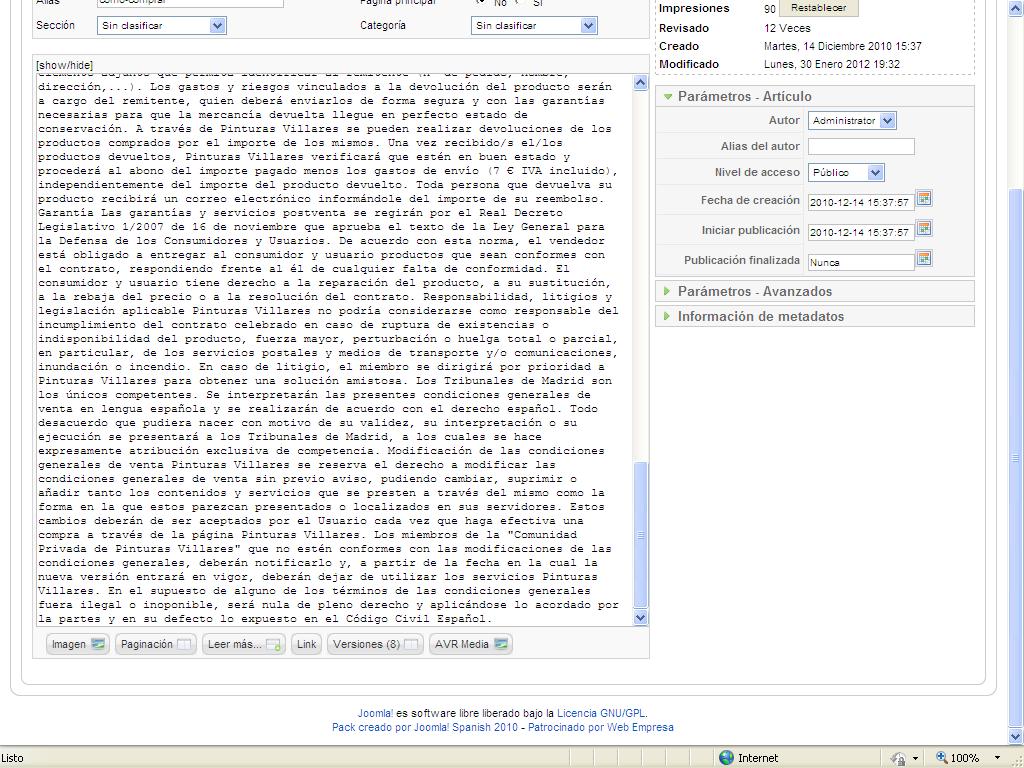Open Patrocinado por Web Empresa link

[x=601, y=727]
